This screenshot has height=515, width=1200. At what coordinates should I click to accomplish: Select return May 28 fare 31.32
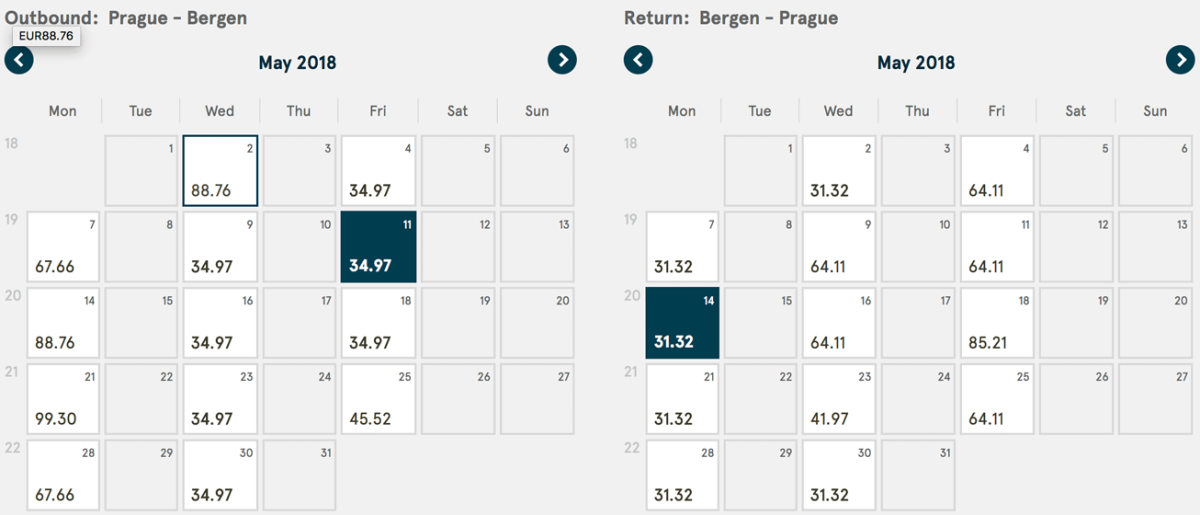tap(682, 474)
